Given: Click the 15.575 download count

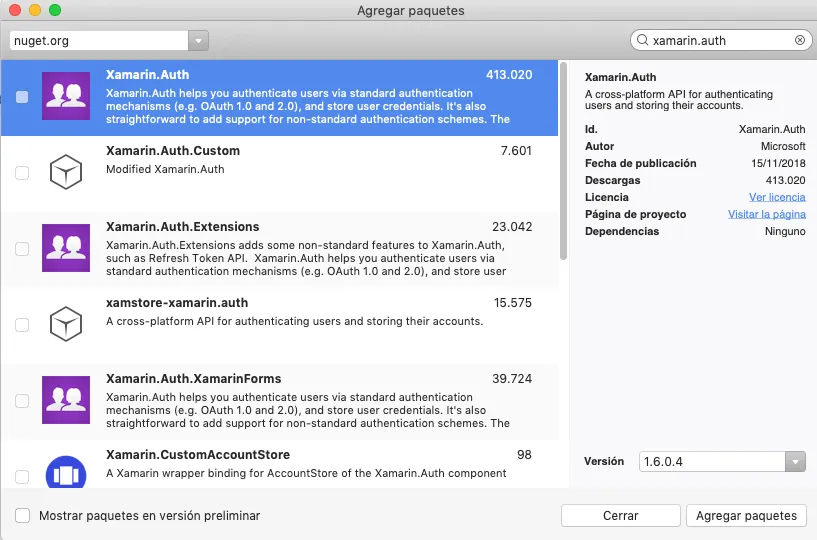Looking at the screenshot, I should click(513, 303).
